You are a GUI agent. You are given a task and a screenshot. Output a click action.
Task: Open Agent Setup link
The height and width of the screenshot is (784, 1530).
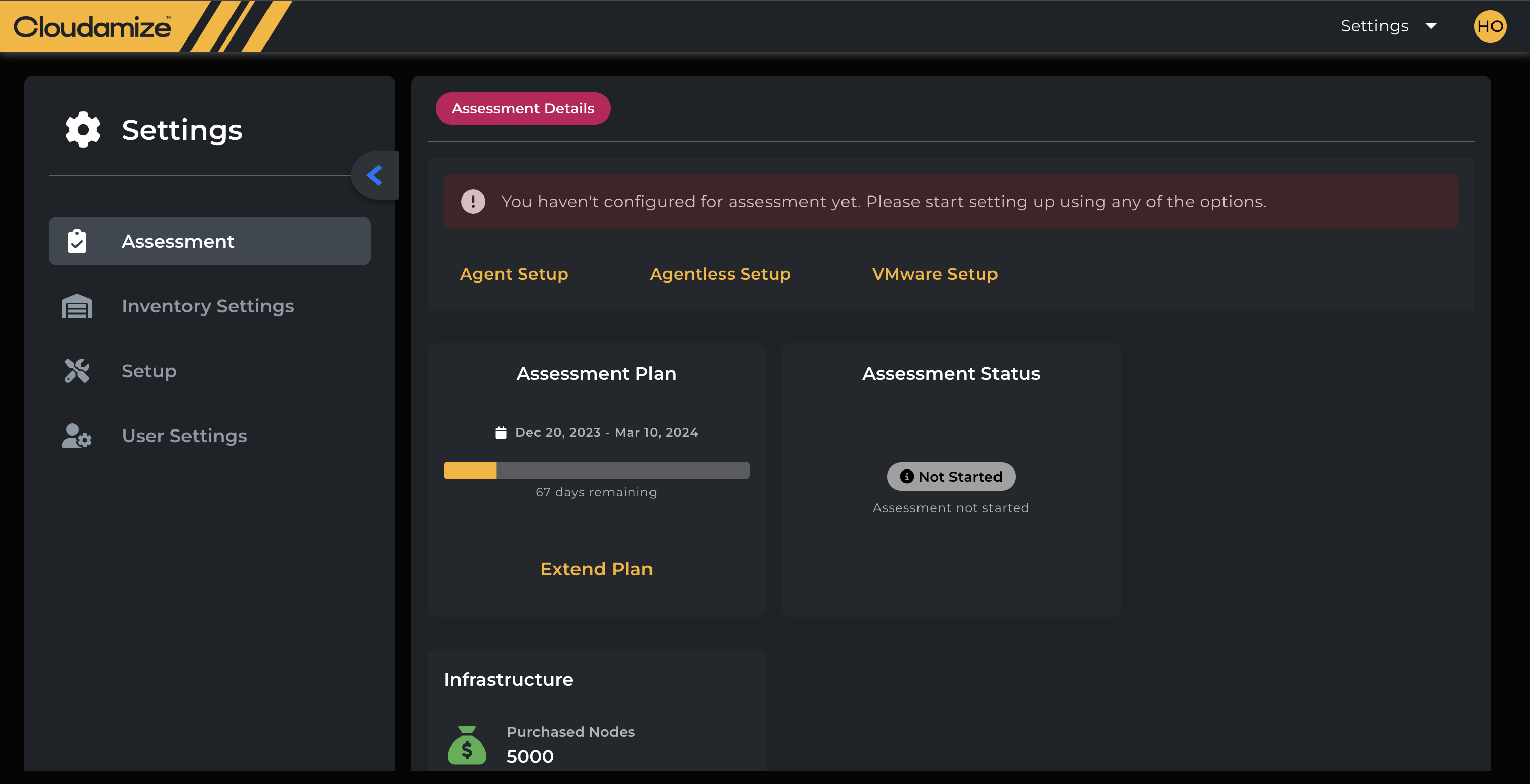tap(514, 274)
